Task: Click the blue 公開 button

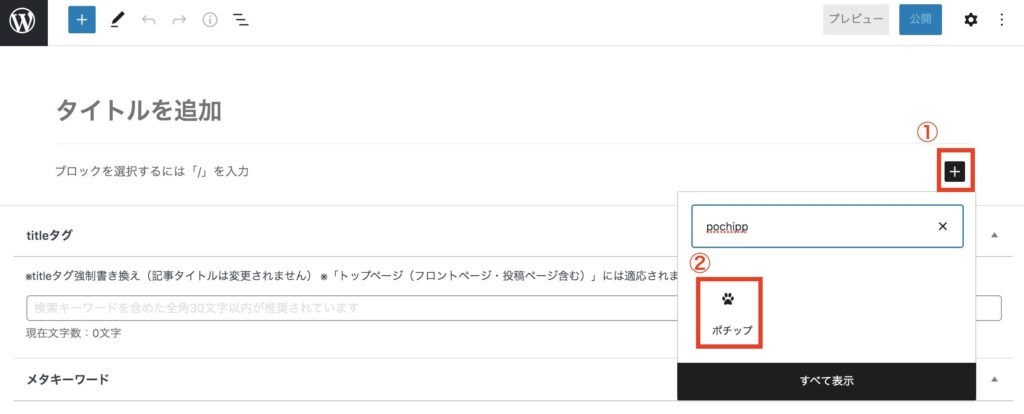Action: pyautogui.click(x=920, y=20)
